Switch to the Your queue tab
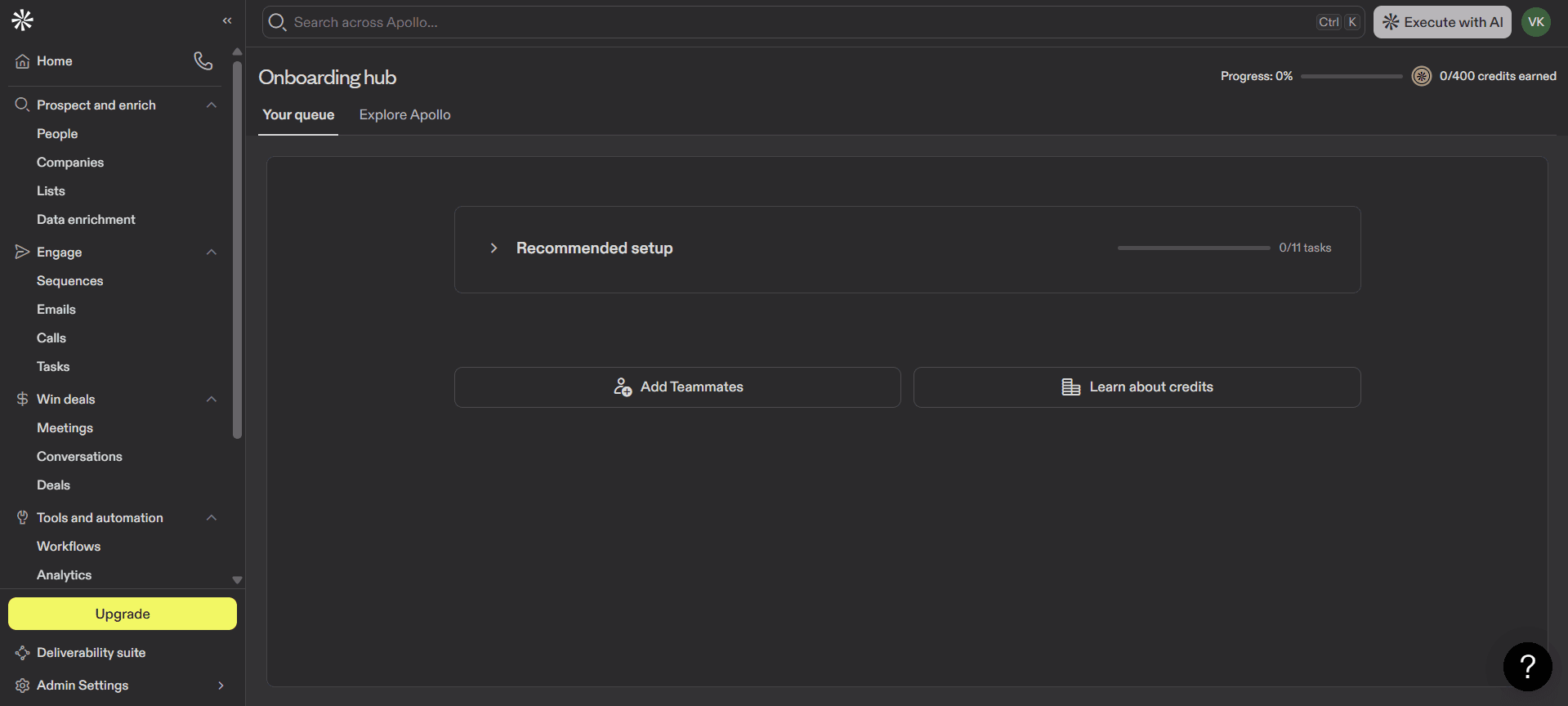Screen dimensions: 1568x706 [x=298, y=114]
